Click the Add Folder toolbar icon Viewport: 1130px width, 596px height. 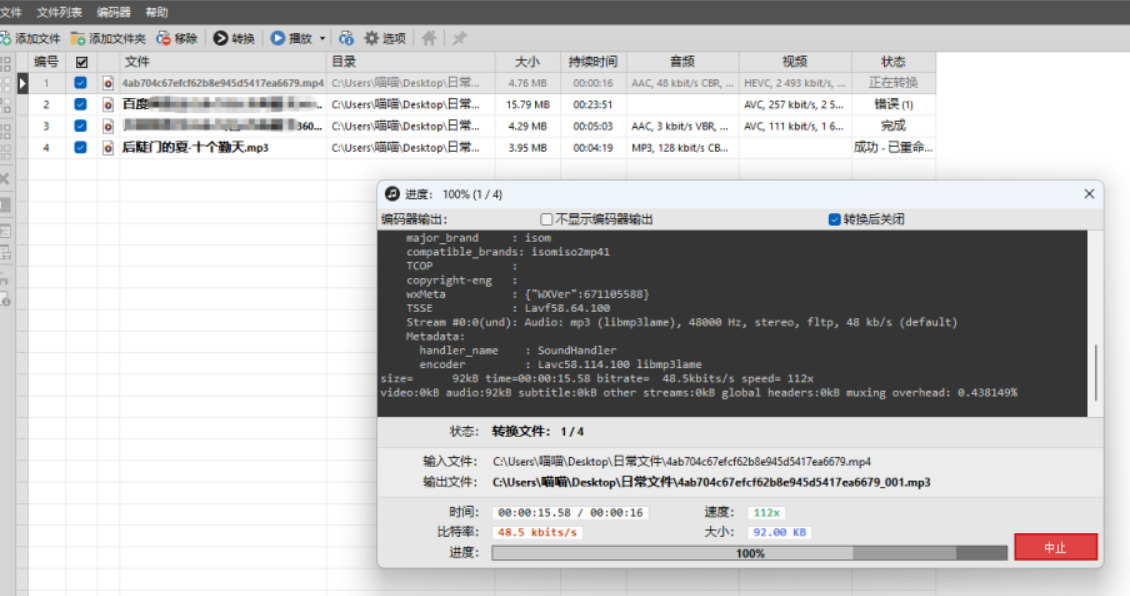tap(78, 38)
